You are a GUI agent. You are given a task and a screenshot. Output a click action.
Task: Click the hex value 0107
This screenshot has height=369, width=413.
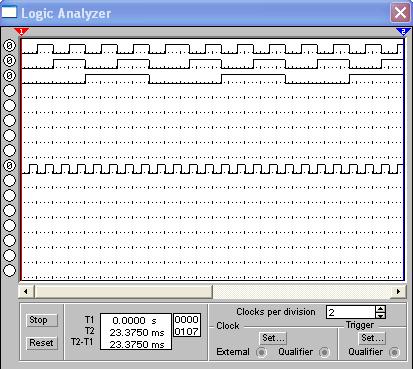[187, 331]
